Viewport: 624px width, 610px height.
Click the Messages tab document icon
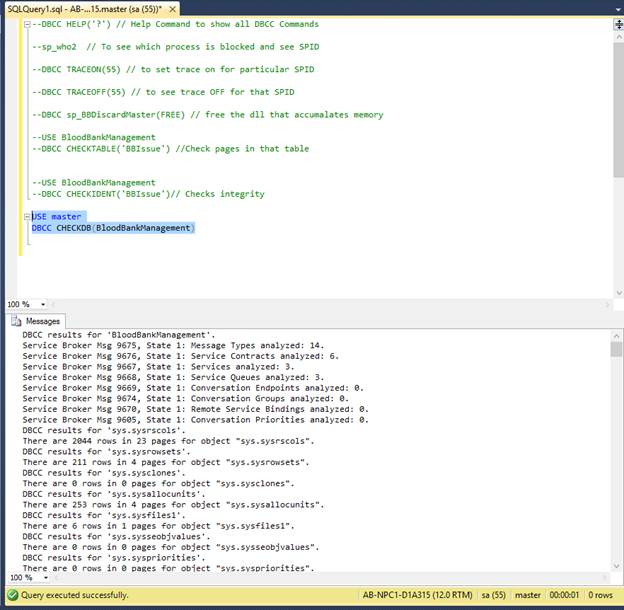pyautogui.click(x=16, y=321)
